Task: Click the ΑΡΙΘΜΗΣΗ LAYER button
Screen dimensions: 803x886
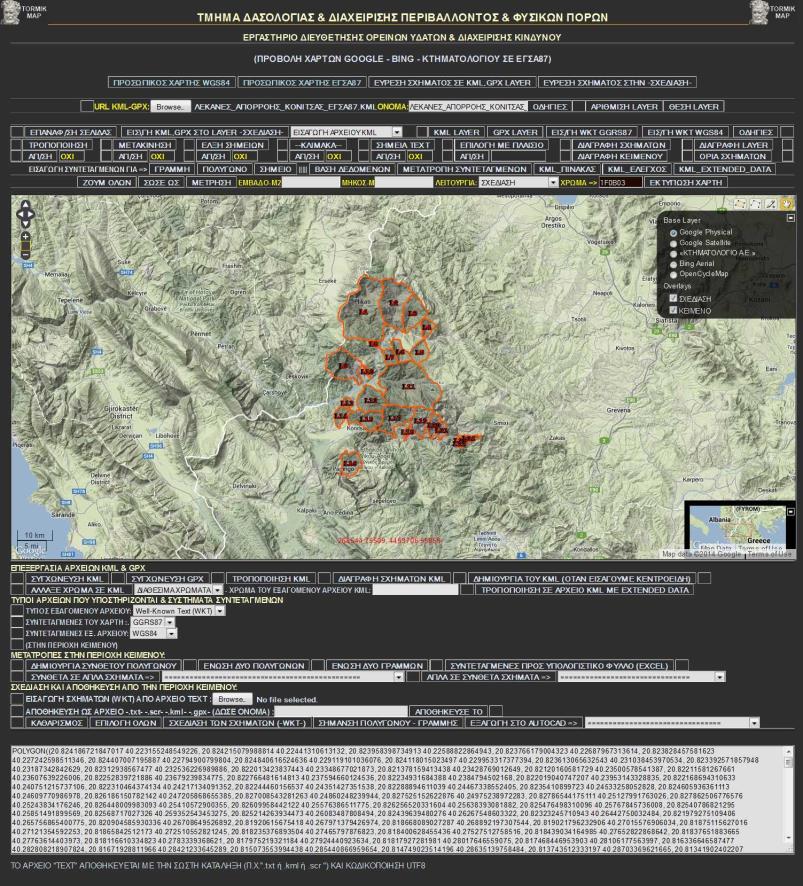Action: click(x=624, y=106)
